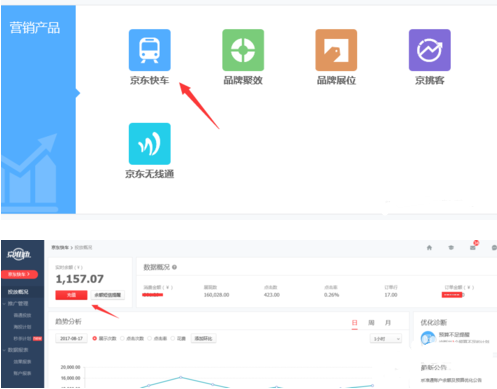Open the 2017-08-17 date field
Screen dimensions: 497x389
coord(71,338)
